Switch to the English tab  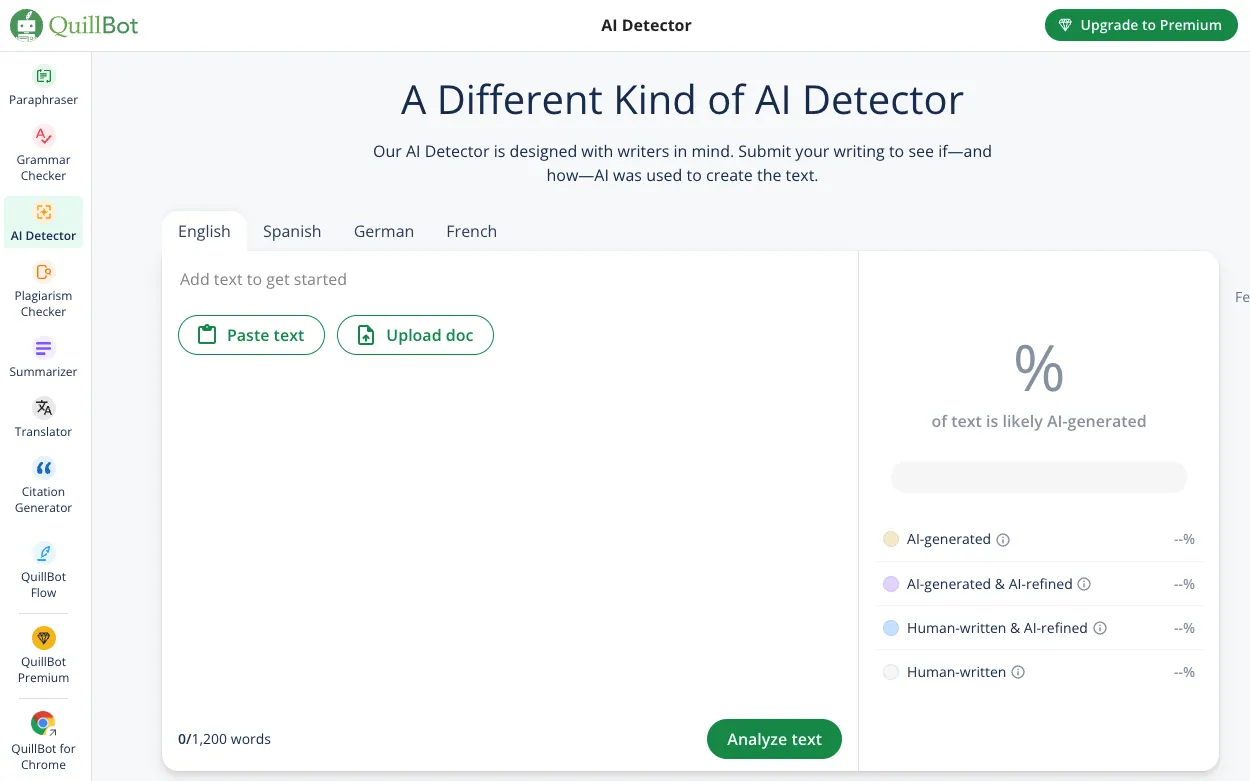pyautogui.click(x=204, y=231)
